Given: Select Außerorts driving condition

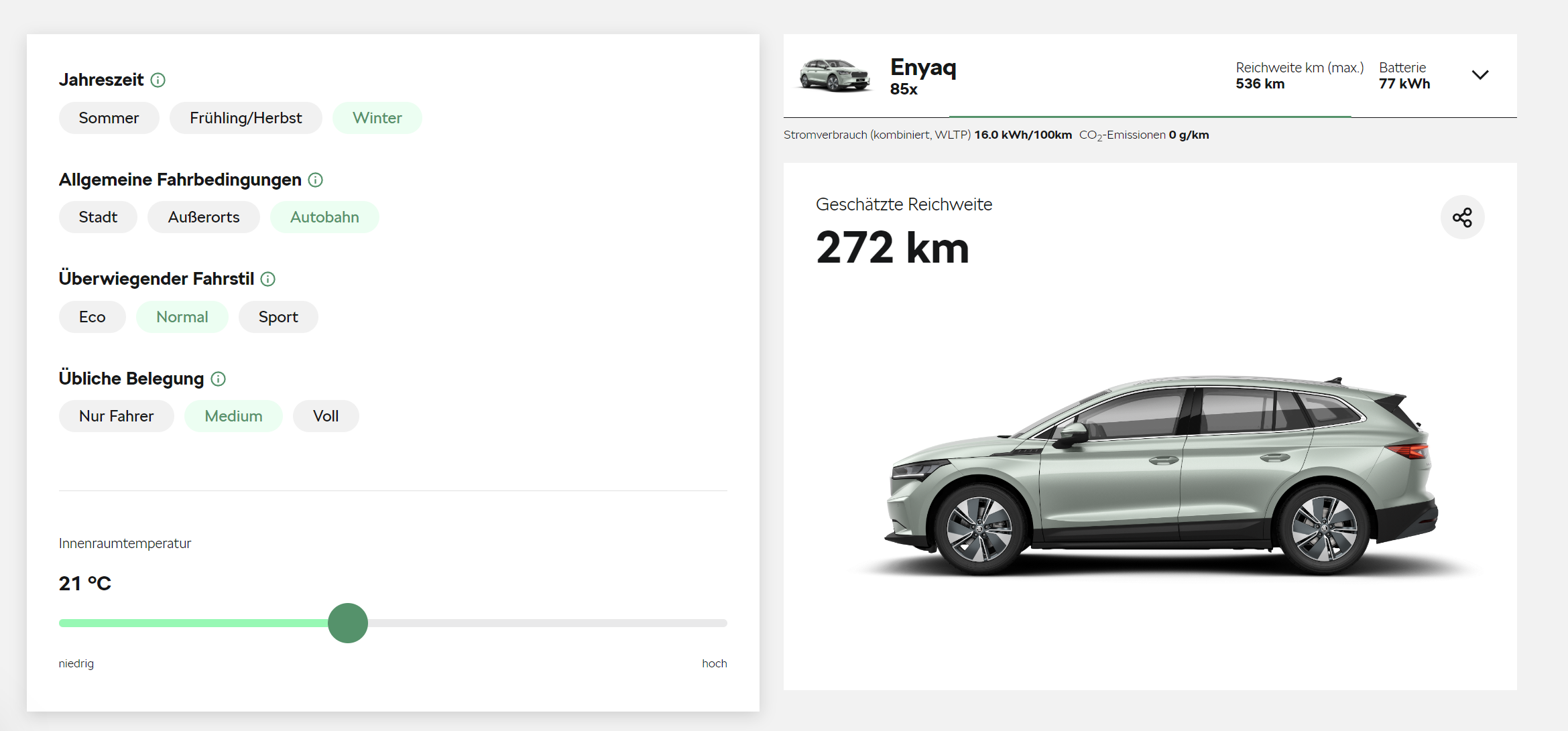Looking at the screenshot, I should click(203, 217).
